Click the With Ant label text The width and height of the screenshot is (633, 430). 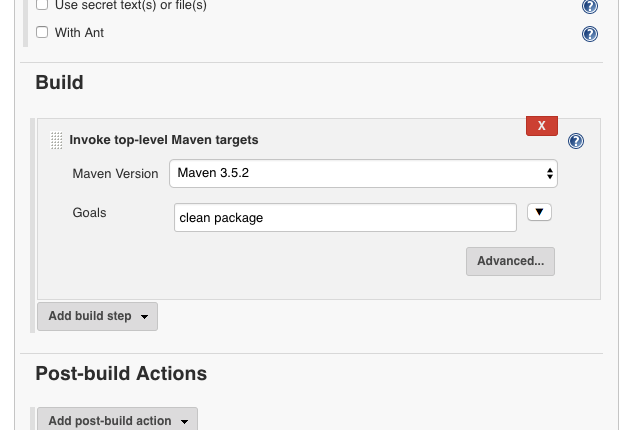pos(79,33)
